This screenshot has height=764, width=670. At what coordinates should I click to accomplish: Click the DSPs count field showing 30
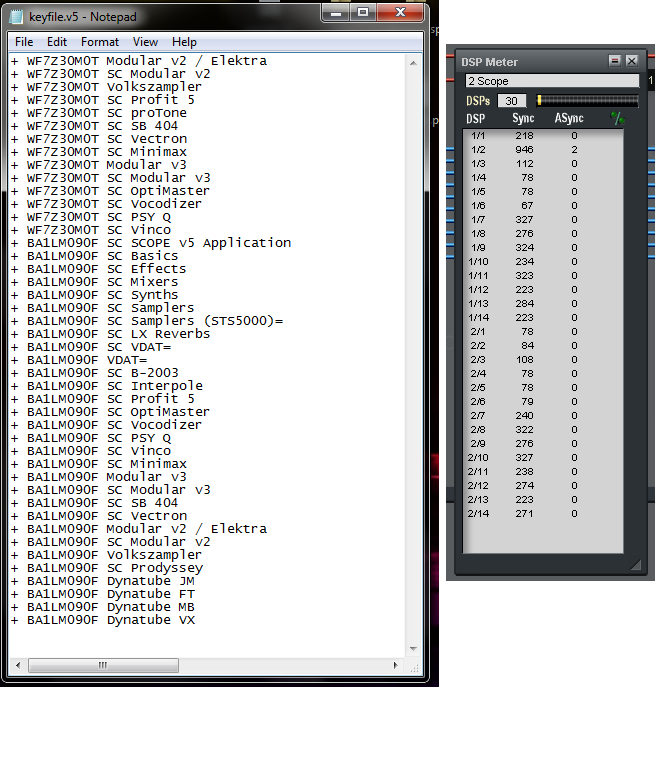(x=511, y=101)
